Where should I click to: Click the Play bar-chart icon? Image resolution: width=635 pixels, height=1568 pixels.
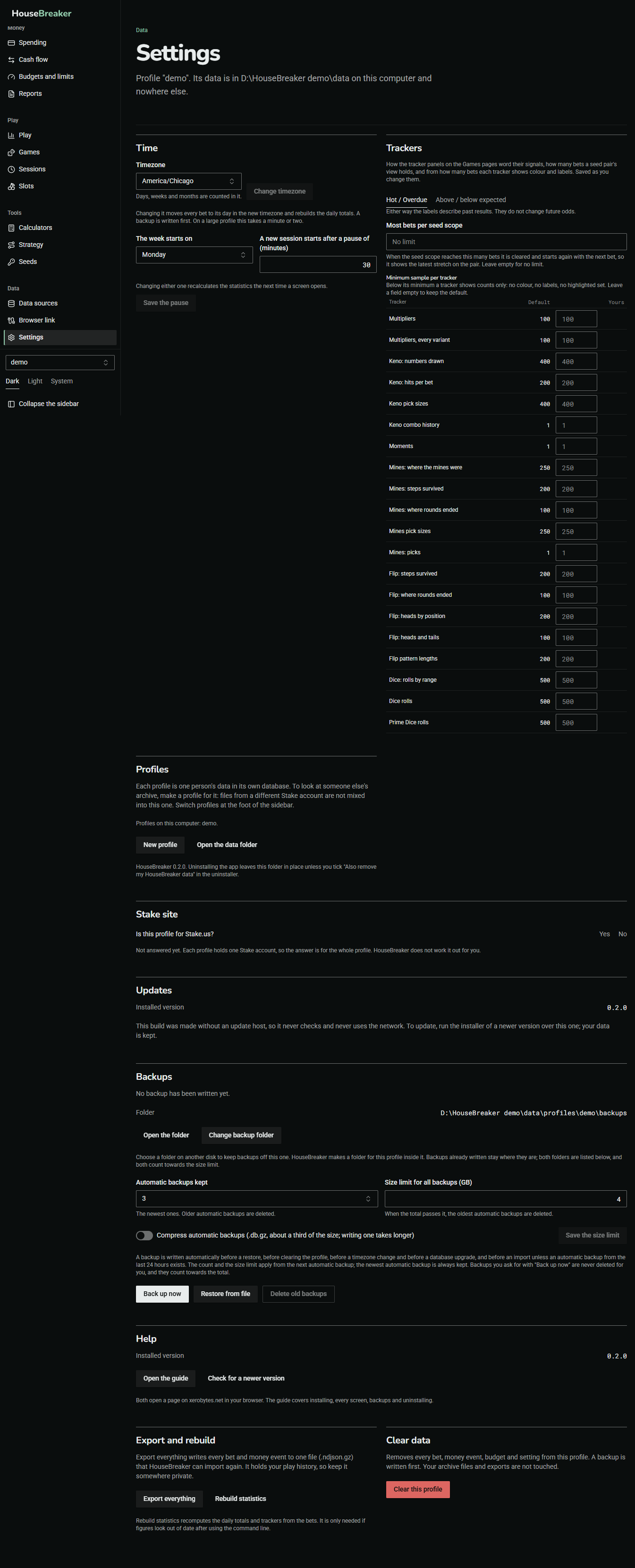[11, 135]
